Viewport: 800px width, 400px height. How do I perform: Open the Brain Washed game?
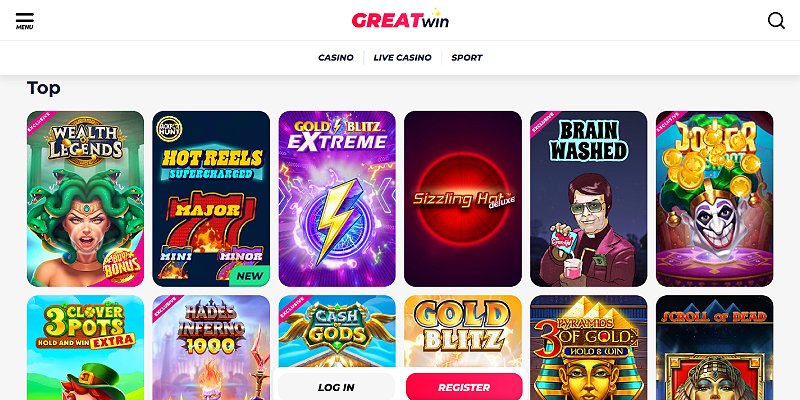tap(589, 199)
